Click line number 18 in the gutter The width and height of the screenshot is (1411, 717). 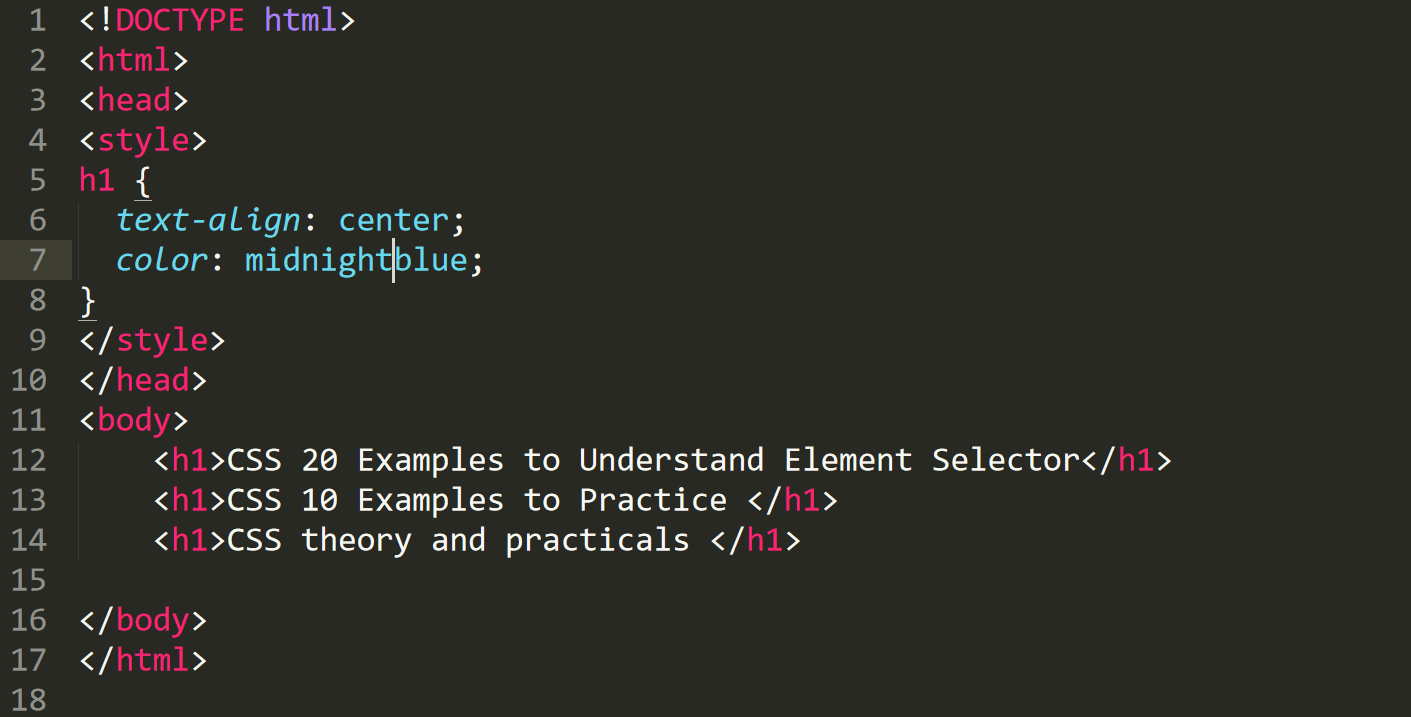click(28, 700)
